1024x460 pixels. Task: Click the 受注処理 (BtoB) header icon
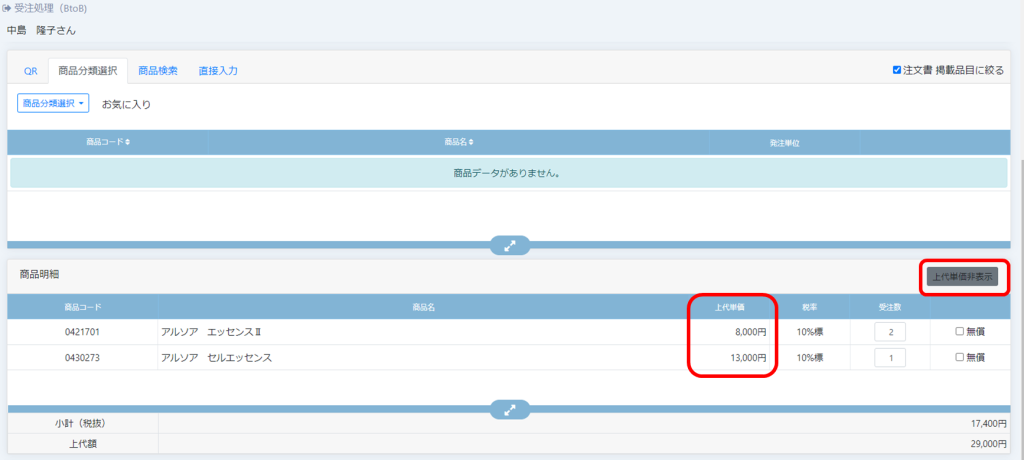tap(7, 8)
